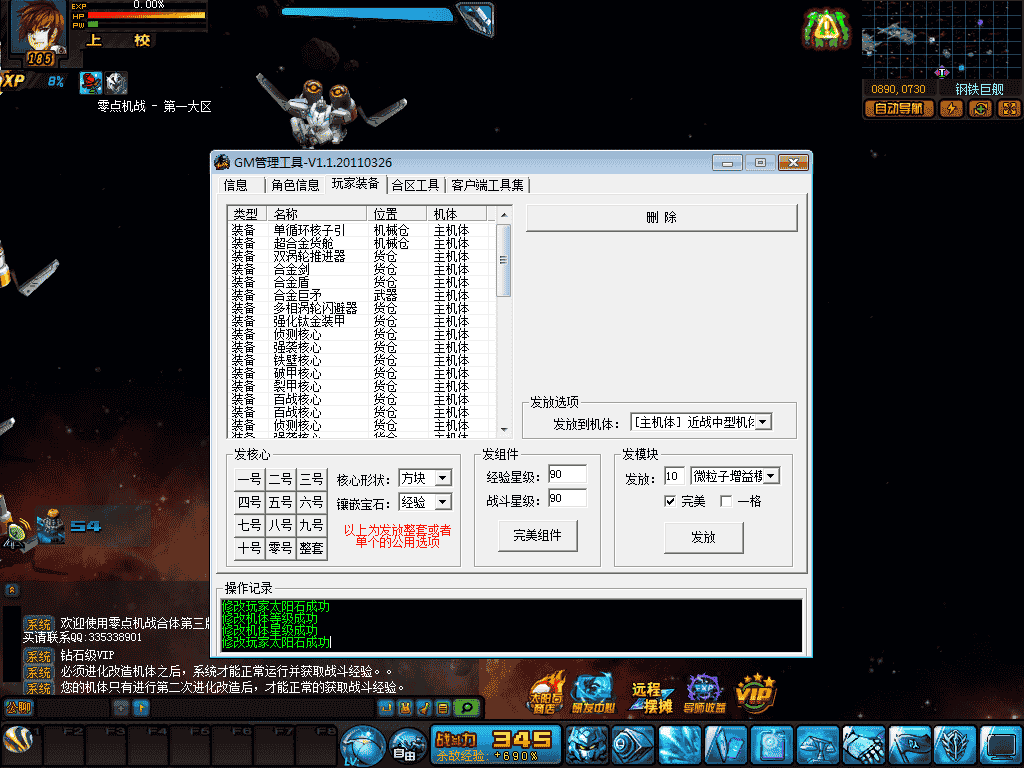Click the robot head mecha icon
This screenshot has height=768, width=1024.
click(x=586, y=744)
